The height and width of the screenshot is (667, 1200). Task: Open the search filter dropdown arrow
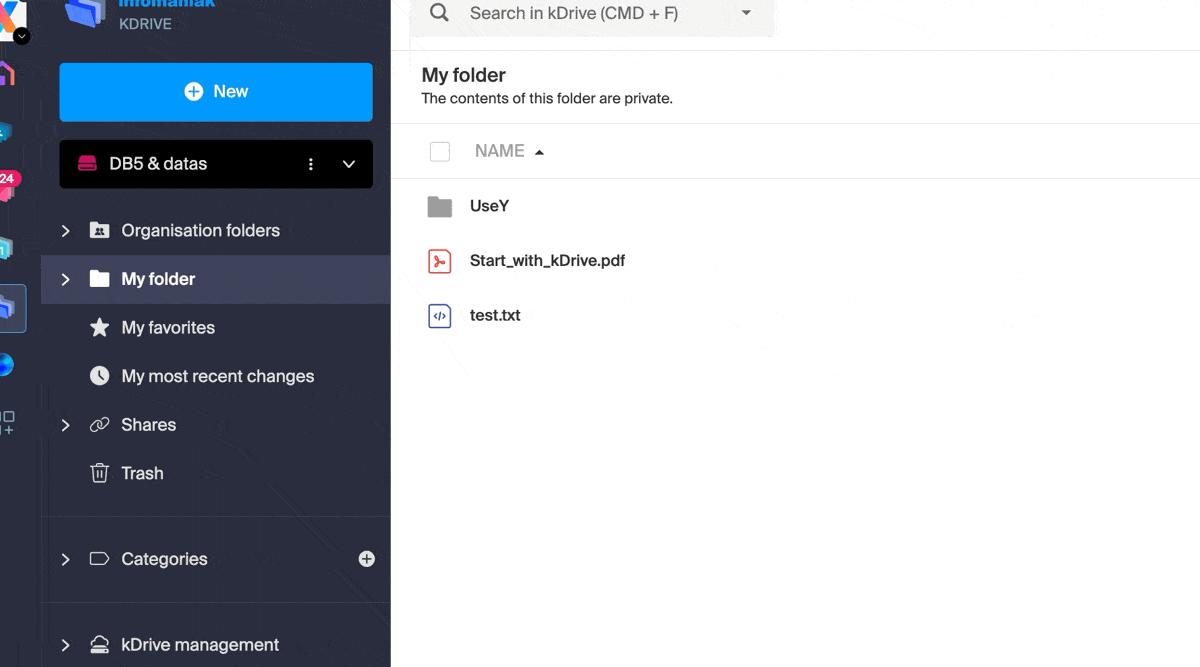(x=746, y=13)
